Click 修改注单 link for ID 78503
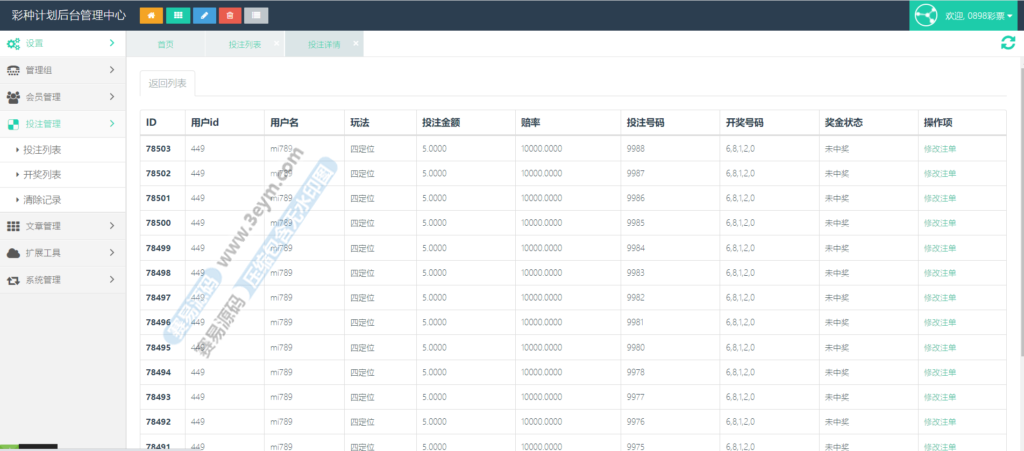Screen dimensions: 1024x451 (939, 148)
